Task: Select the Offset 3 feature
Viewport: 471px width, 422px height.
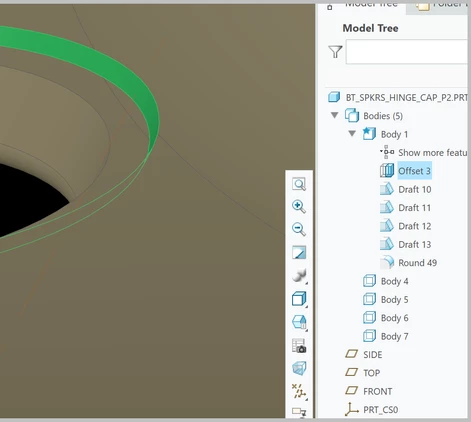Action: (414, 171)
